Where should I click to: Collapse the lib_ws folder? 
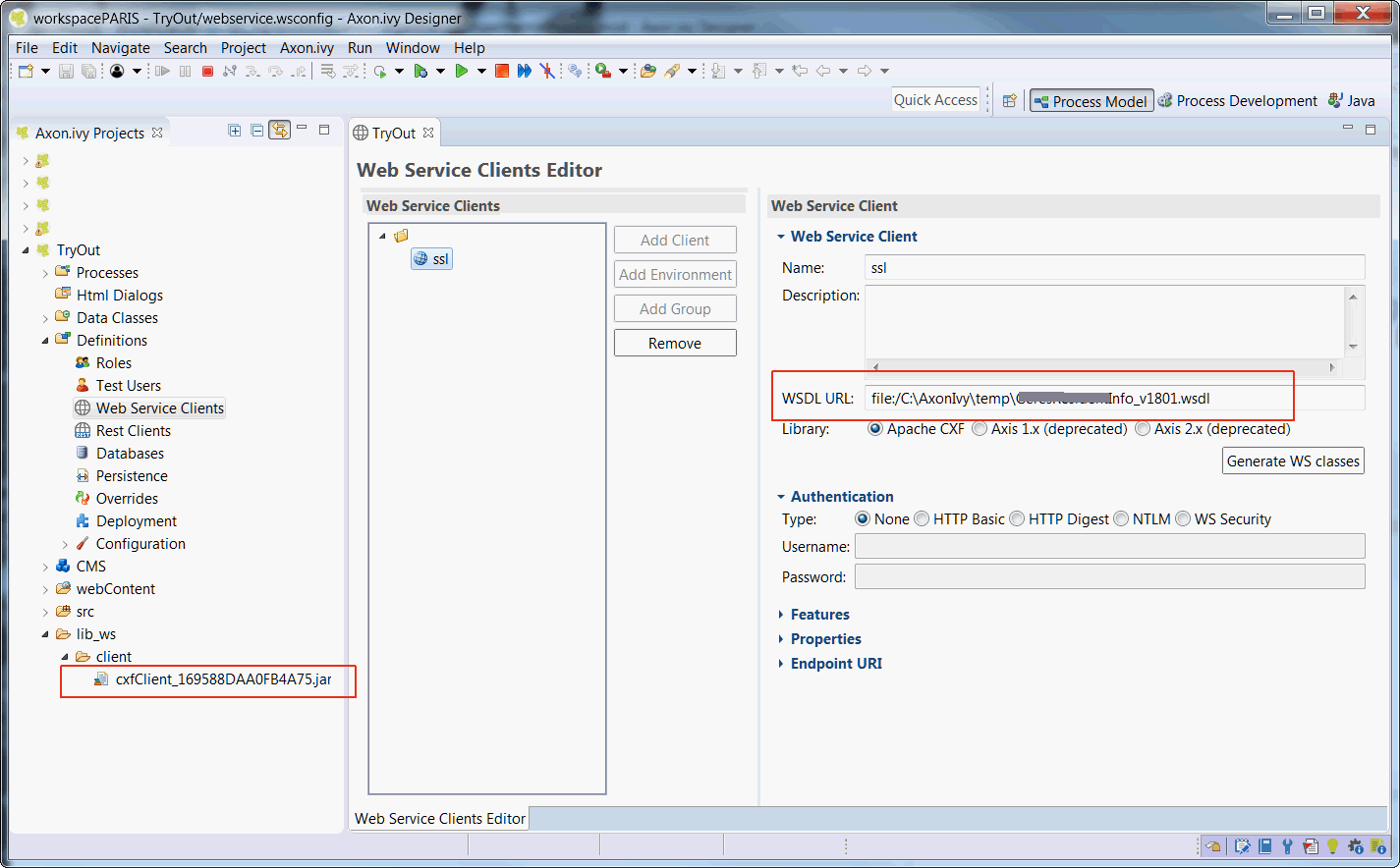(45, 634)
